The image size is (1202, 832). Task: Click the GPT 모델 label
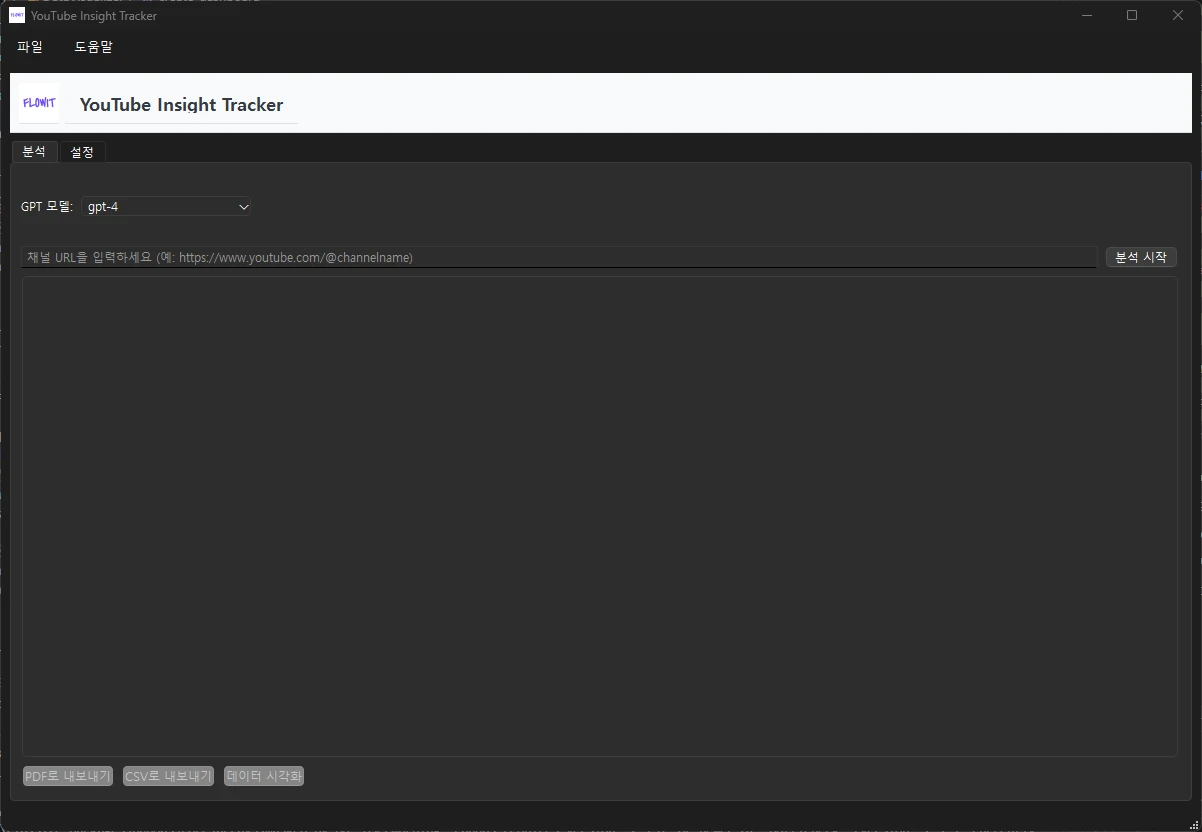point(47,207)
